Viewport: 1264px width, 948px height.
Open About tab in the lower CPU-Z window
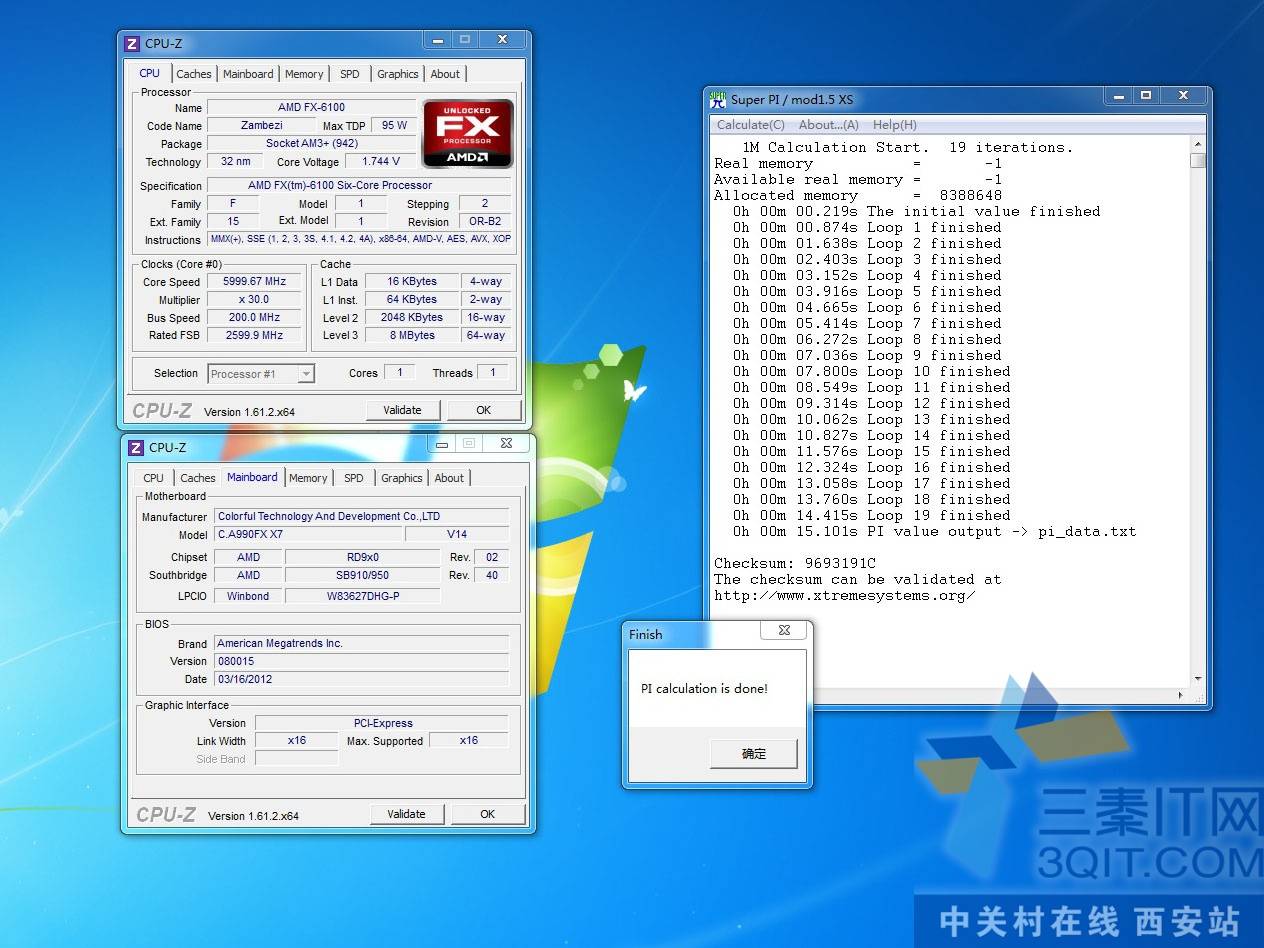[449, 478]
